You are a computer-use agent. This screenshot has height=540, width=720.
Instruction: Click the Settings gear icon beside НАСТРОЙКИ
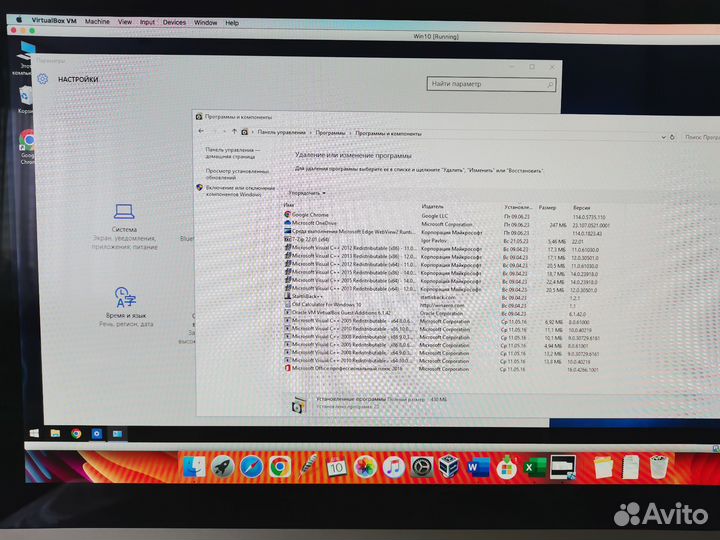point(42,79)
